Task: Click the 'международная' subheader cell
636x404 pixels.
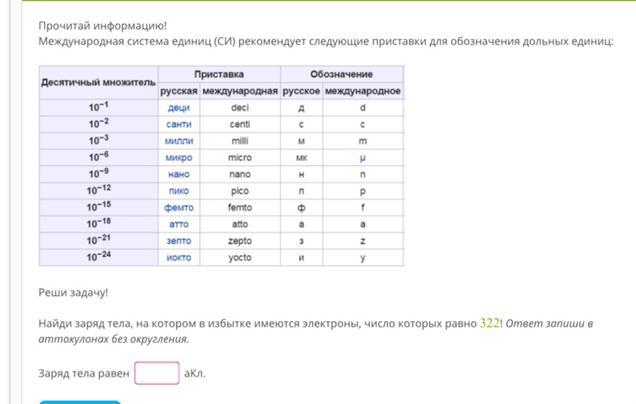Action: 240,91
